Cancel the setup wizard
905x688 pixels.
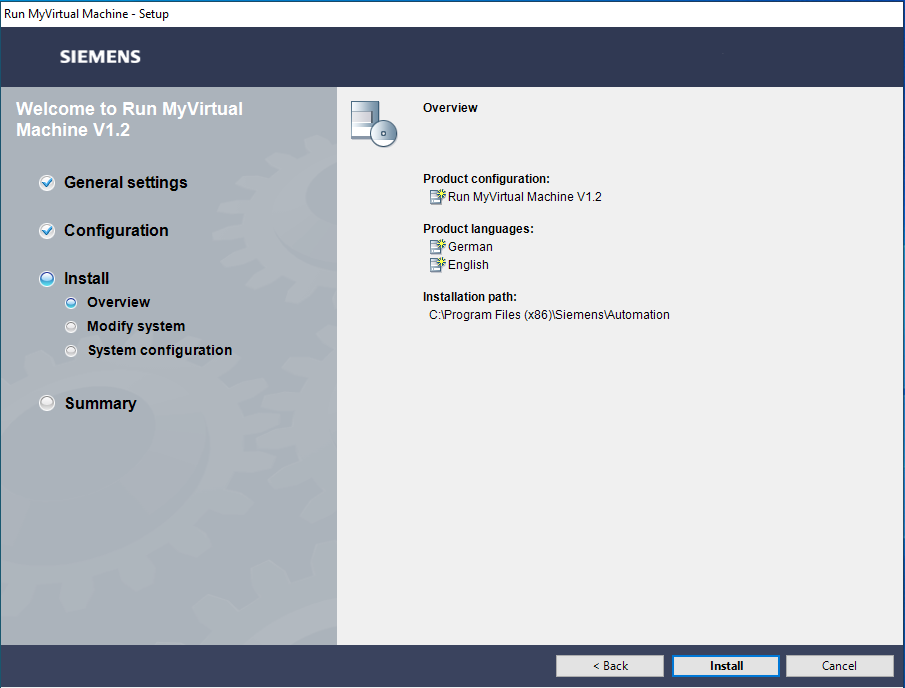[839, 665]
